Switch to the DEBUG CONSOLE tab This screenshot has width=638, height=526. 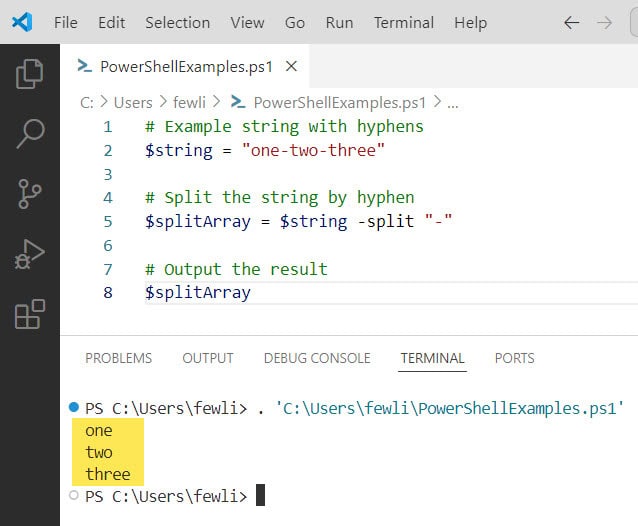[x=317, y=358]
